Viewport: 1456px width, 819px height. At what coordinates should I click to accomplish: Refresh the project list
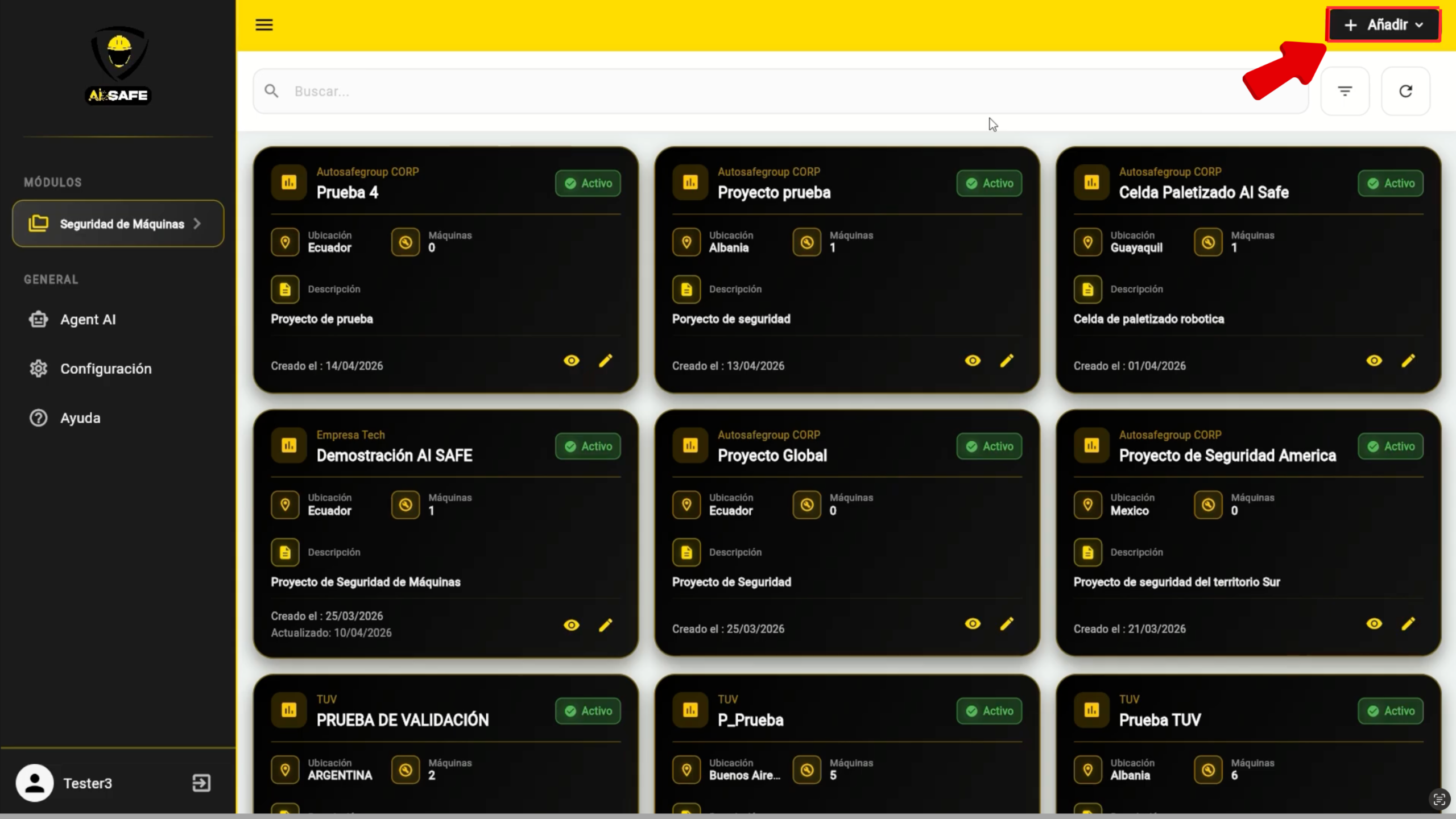pos(1405,91)
